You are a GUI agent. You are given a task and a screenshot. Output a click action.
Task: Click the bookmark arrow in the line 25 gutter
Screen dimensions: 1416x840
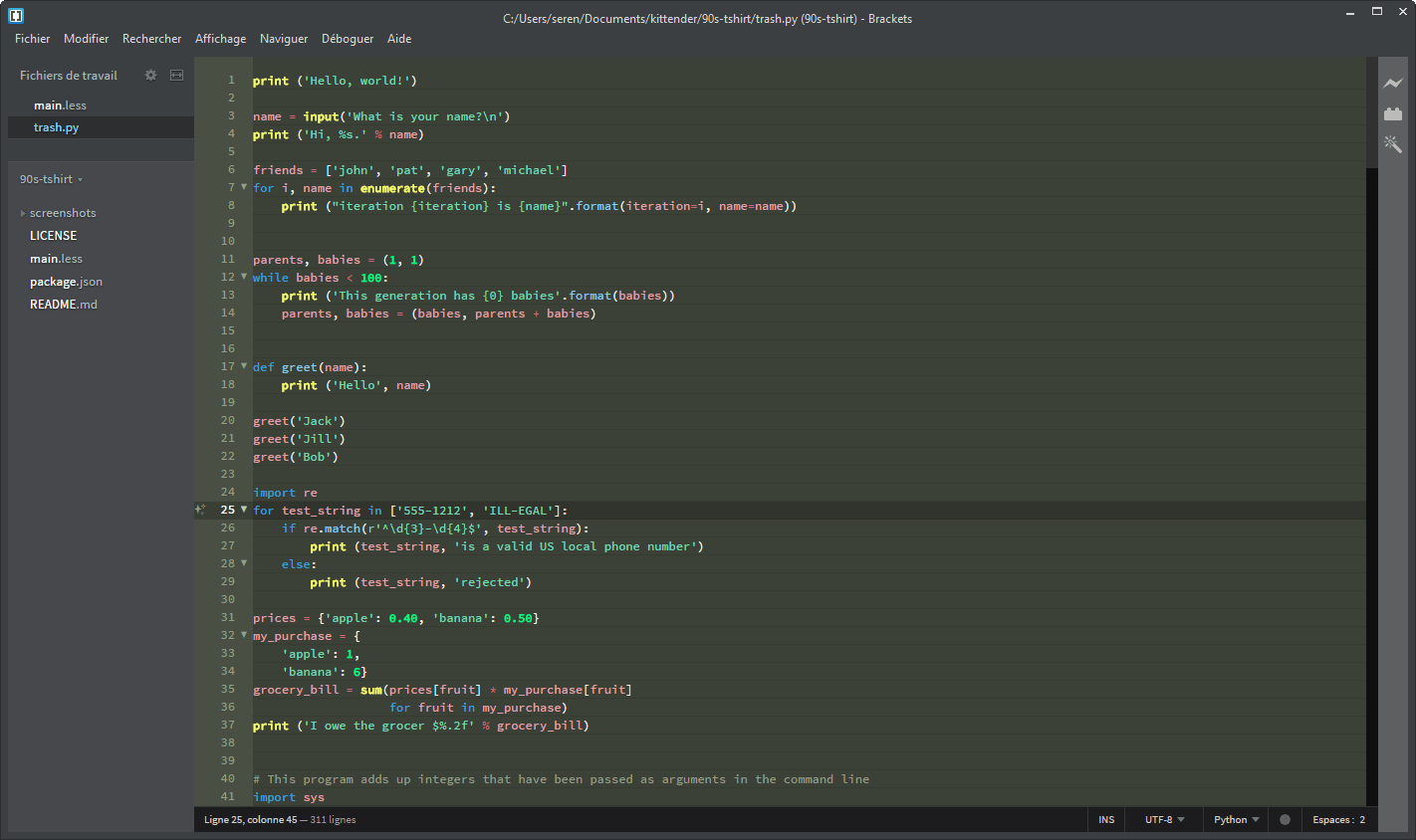(200, 509)
